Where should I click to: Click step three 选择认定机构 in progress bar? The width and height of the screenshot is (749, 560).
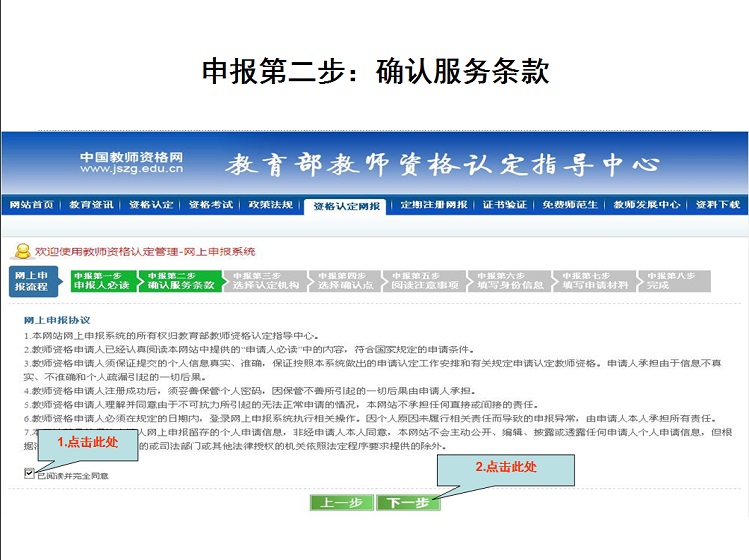pyautogui.click(x=265, y=281)
